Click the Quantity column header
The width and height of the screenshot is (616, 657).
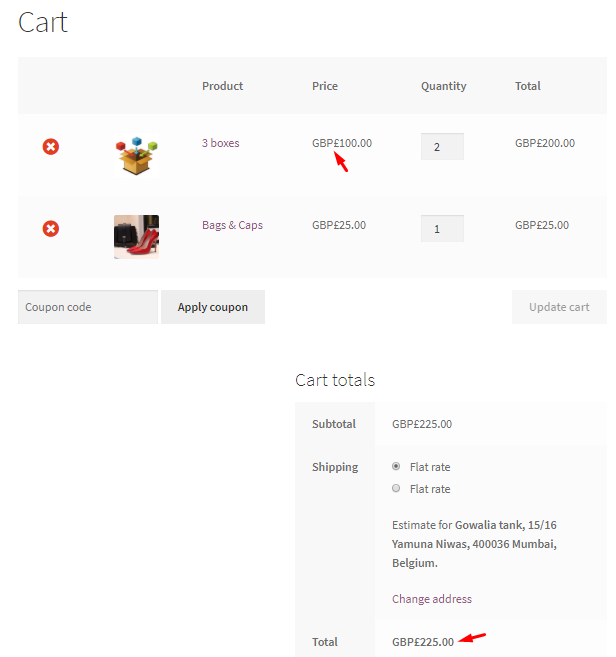[443, 86]
